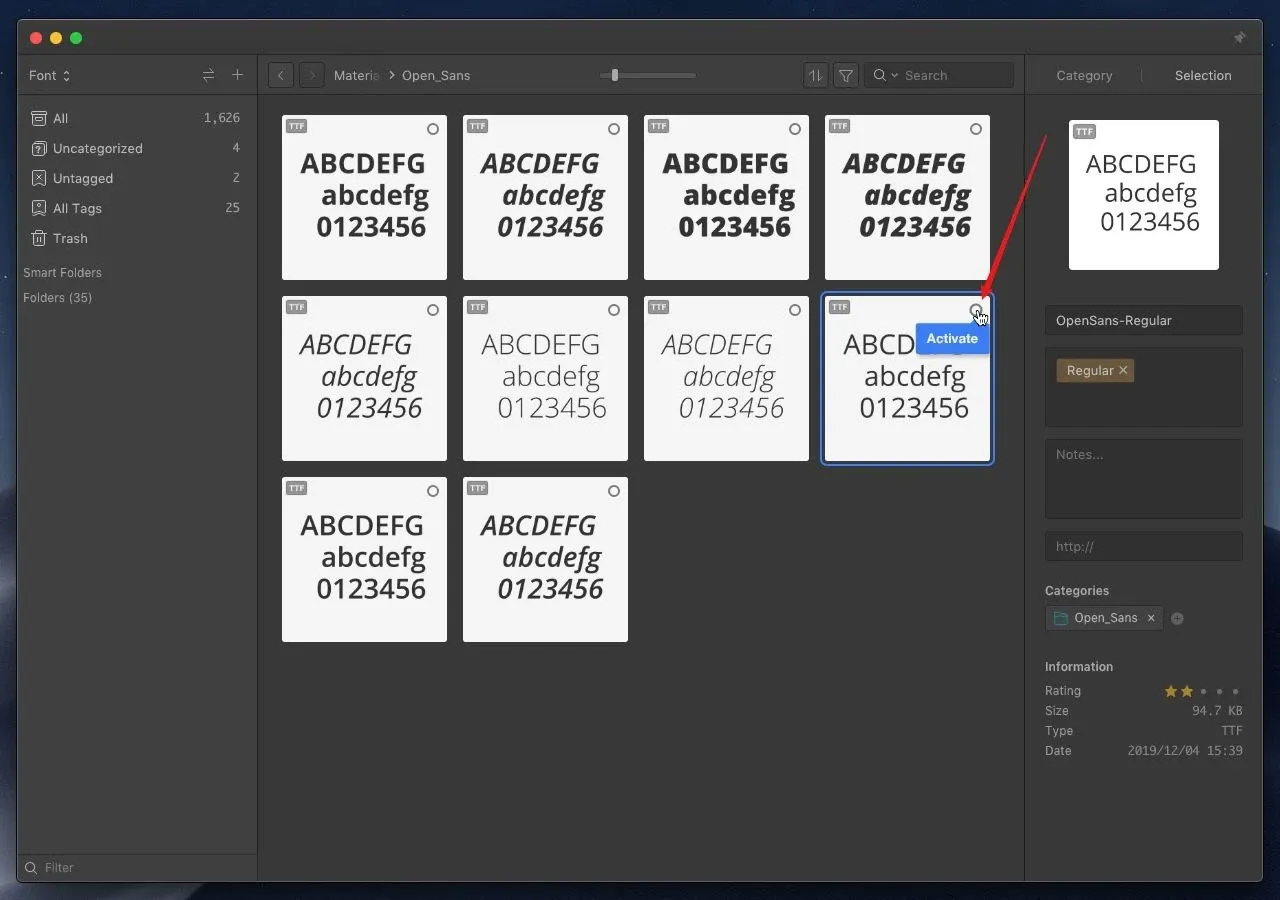The width and height of the screenshot is (1280, 900).
Task: Navigate forward with the right chevron
Action: pyautogui.click(x=311, y=75)
